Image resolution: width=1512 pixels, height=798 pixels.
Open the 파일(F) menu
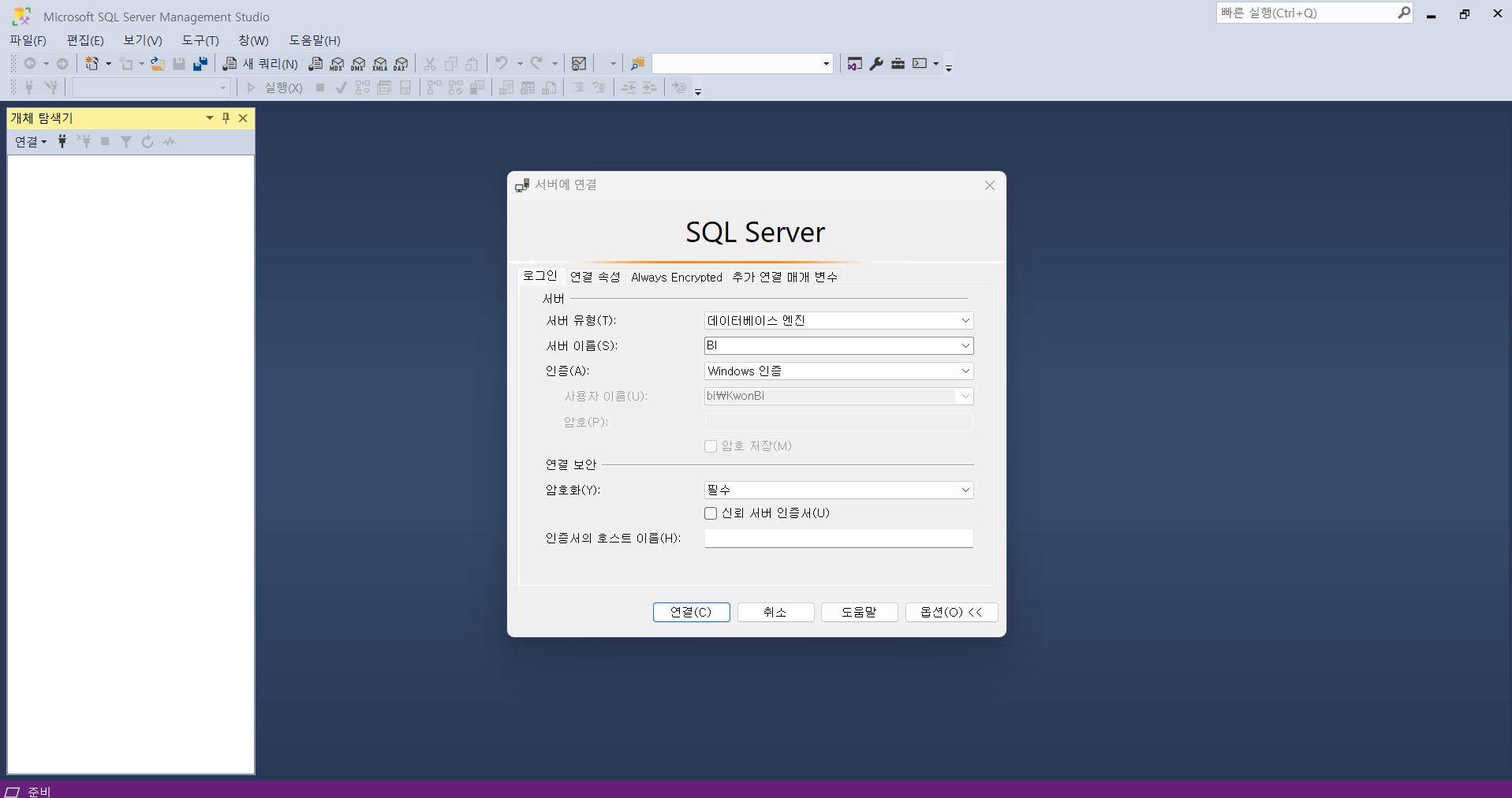point(28,40)
